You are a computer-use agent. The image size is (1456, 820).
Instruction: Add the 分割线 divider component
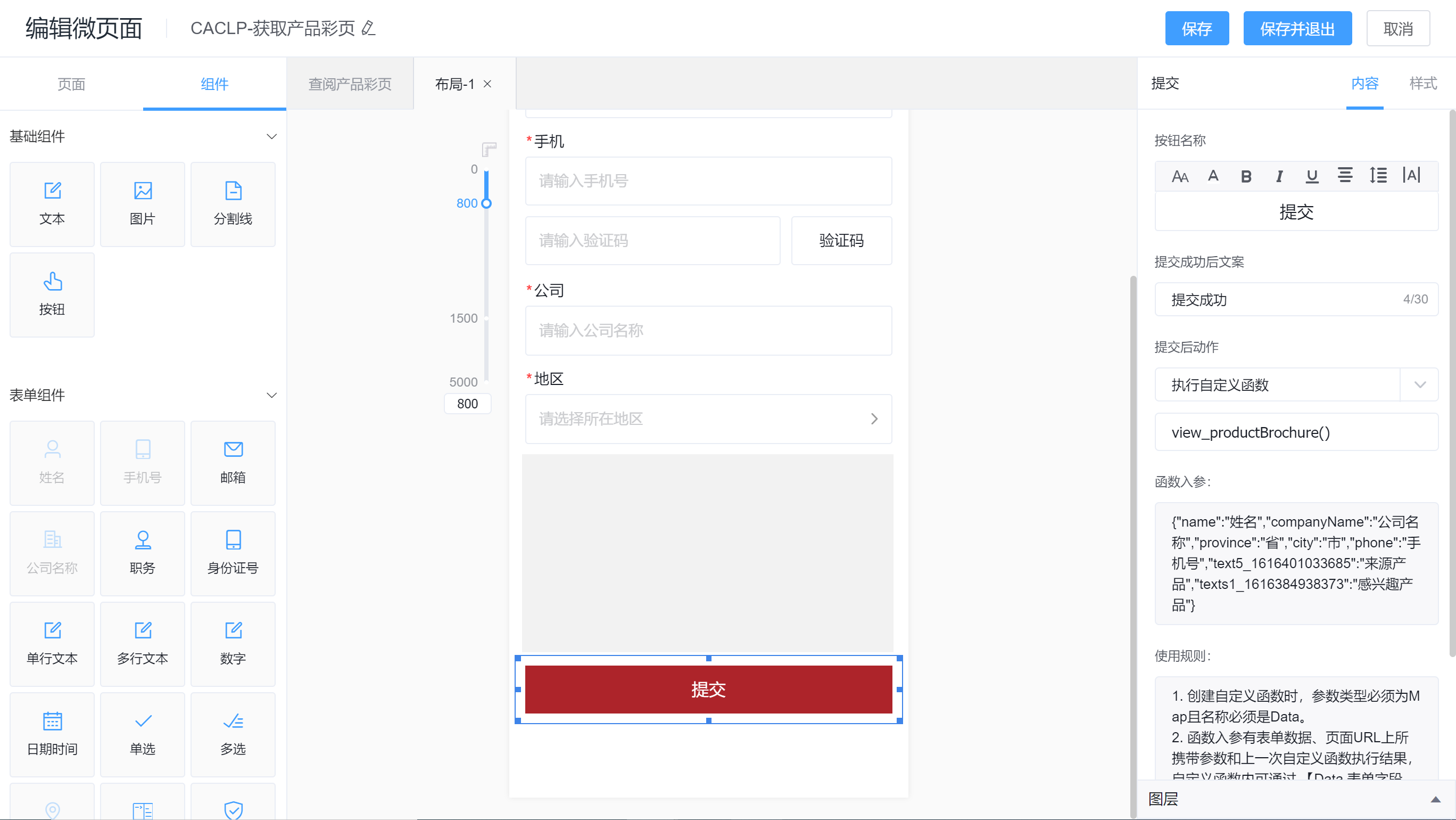[233, 204]
